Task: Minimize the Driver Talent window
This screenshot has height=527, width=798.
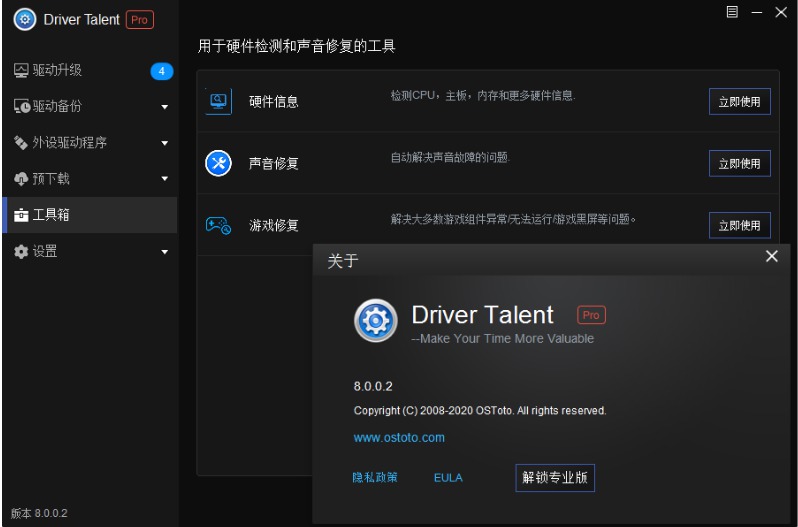Action: coord(757,12)
